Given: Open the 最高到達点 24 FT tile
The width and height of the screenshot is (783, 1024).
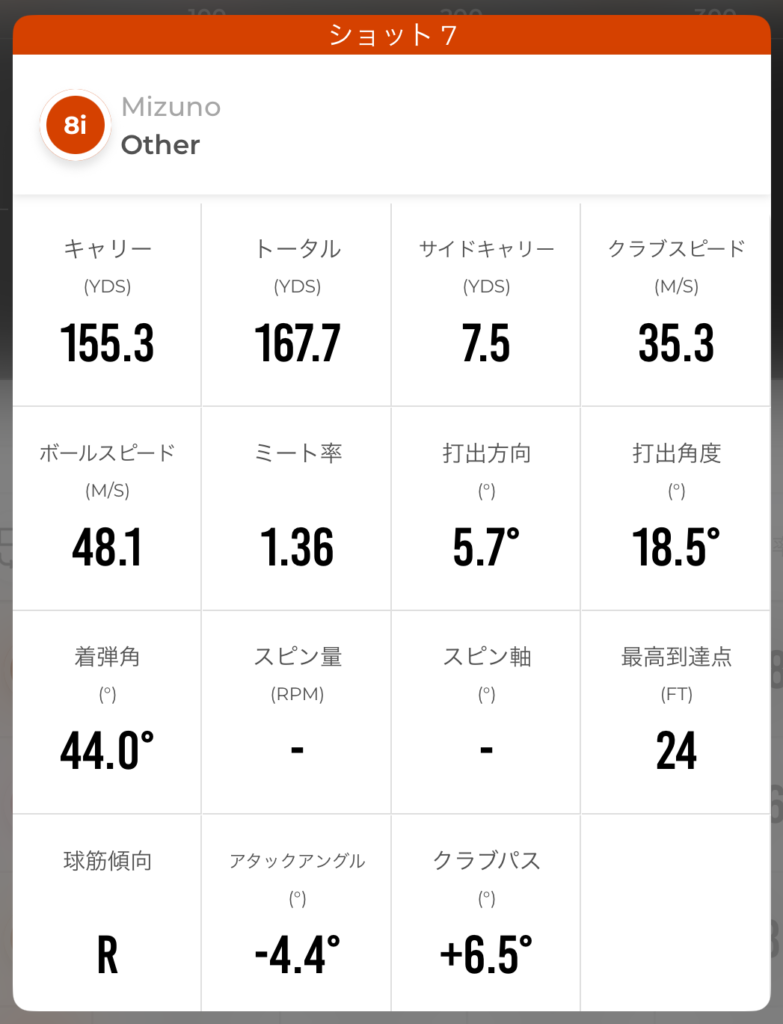Looking at the screenshot, I should [x=676, y=712].
